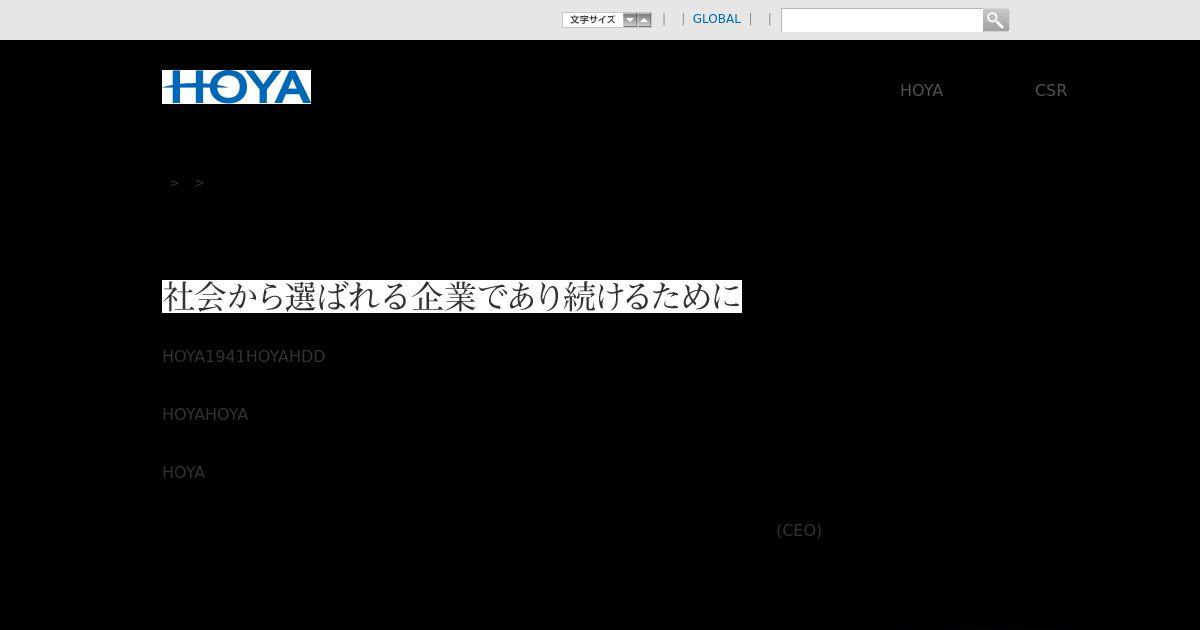Image resolution: width=1200 pixels, height=630 pixels.
Task: Click the magnifier search button
Action: (995, 20)
